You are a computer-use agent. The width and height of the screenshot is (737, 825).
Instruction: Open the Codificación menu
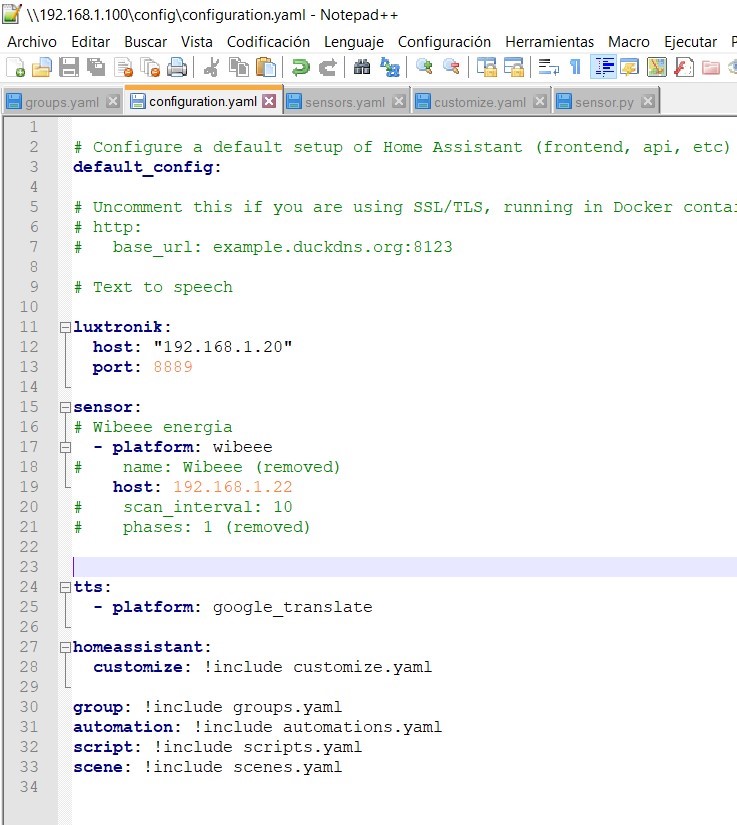click(268, 42)
